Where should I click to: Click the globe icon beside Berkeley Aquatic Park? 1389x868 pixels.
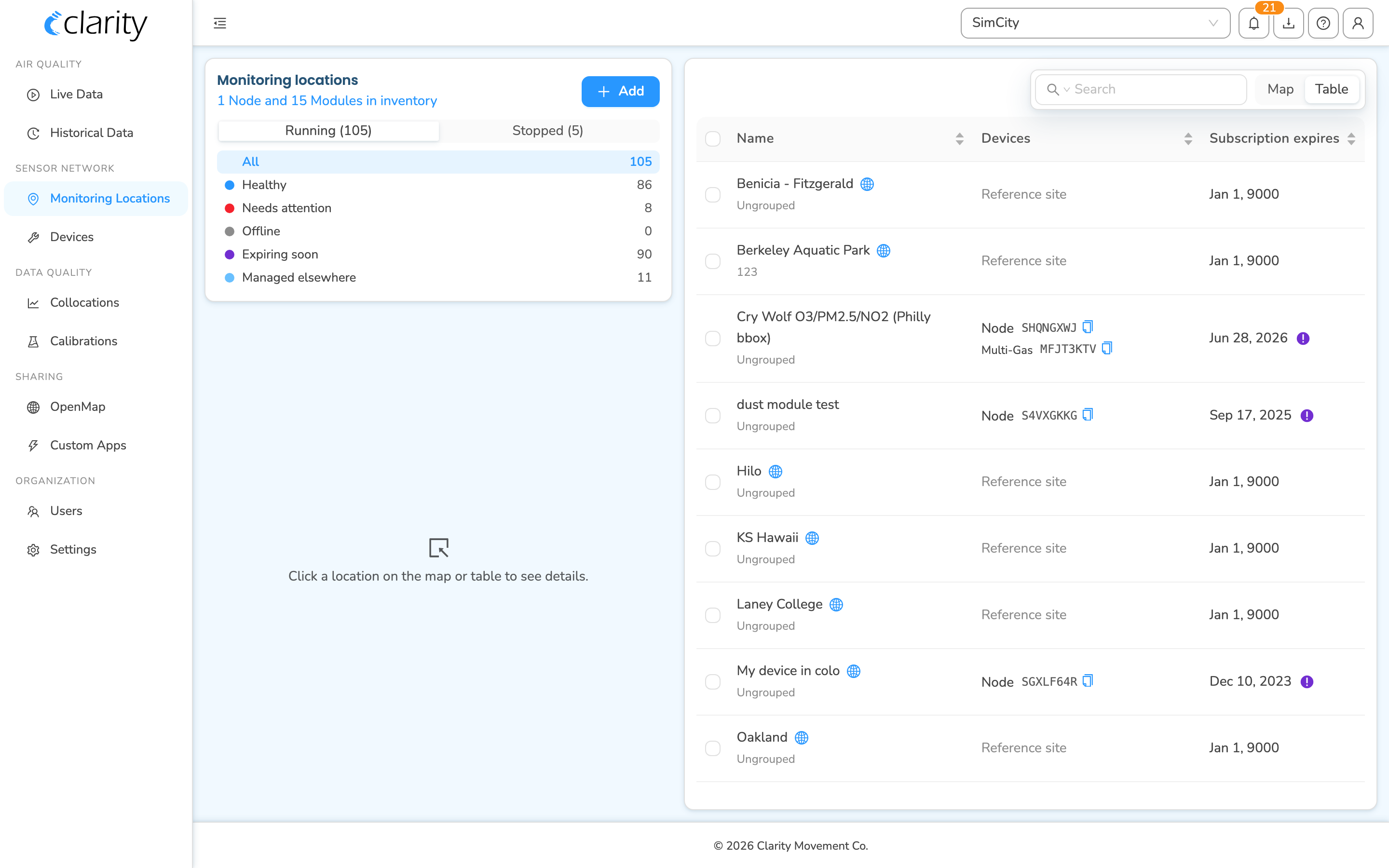(884, 251)
